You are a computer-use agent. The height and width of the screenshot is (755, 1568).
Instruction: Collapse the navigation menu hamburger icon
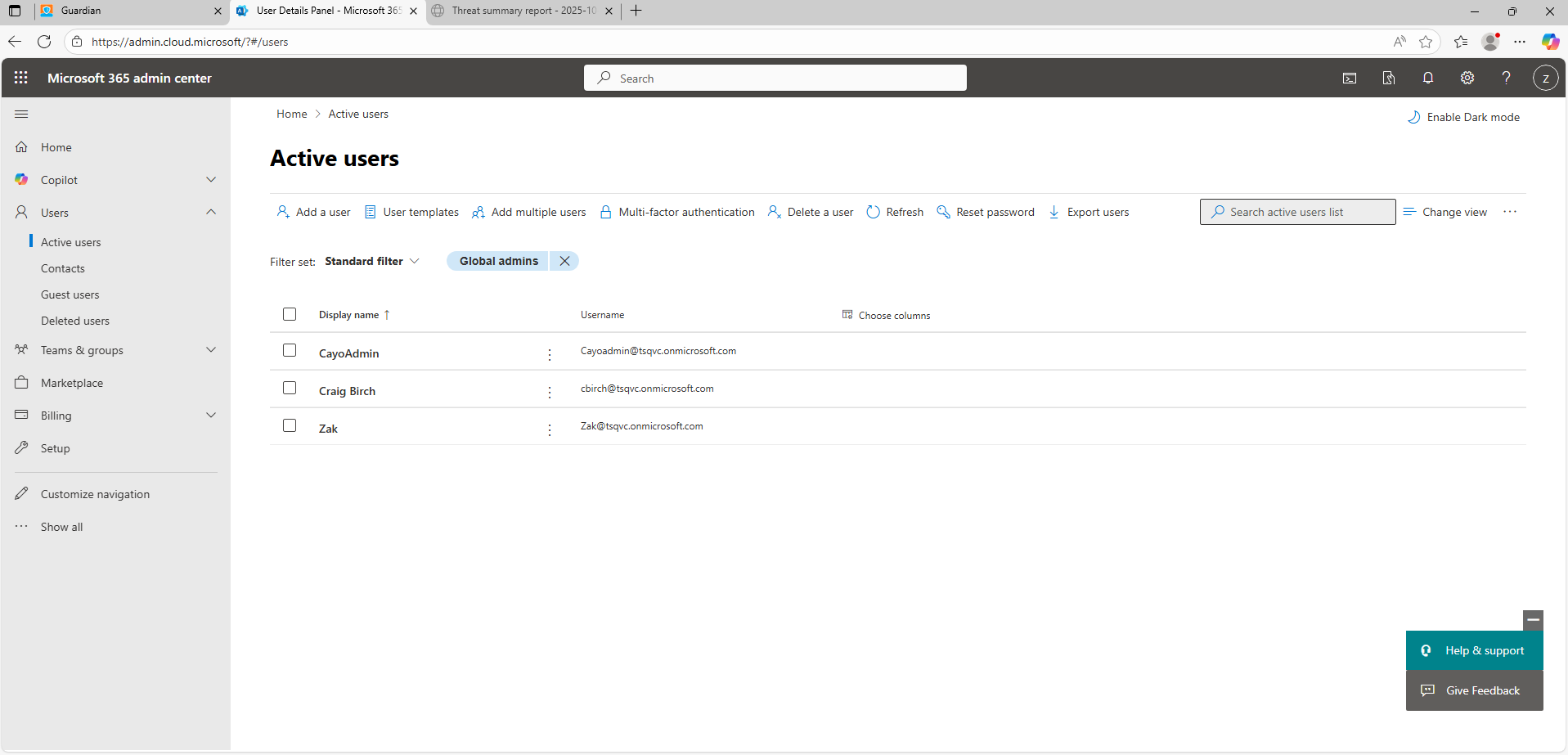pyautogui.click(x=21, y=115)
